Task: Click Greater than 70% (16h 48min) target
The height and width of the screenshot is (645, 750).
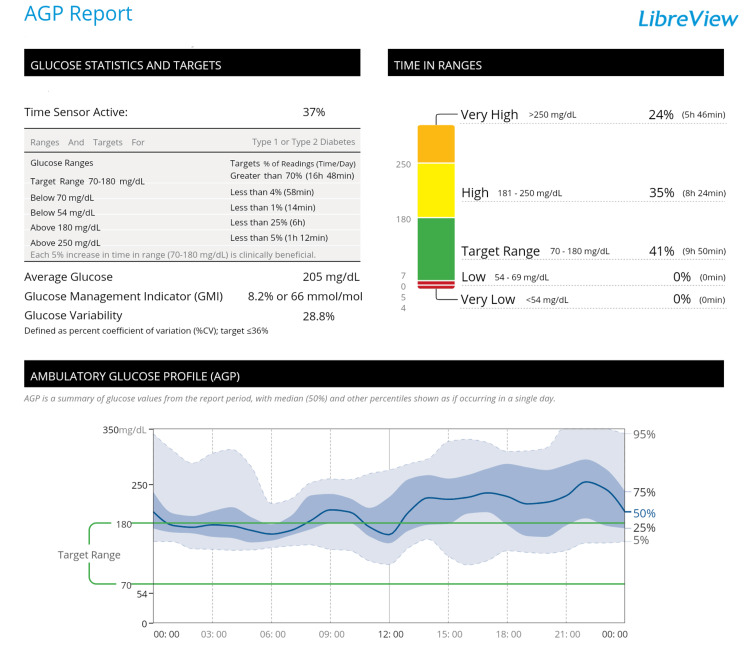Action: point(292,176)
